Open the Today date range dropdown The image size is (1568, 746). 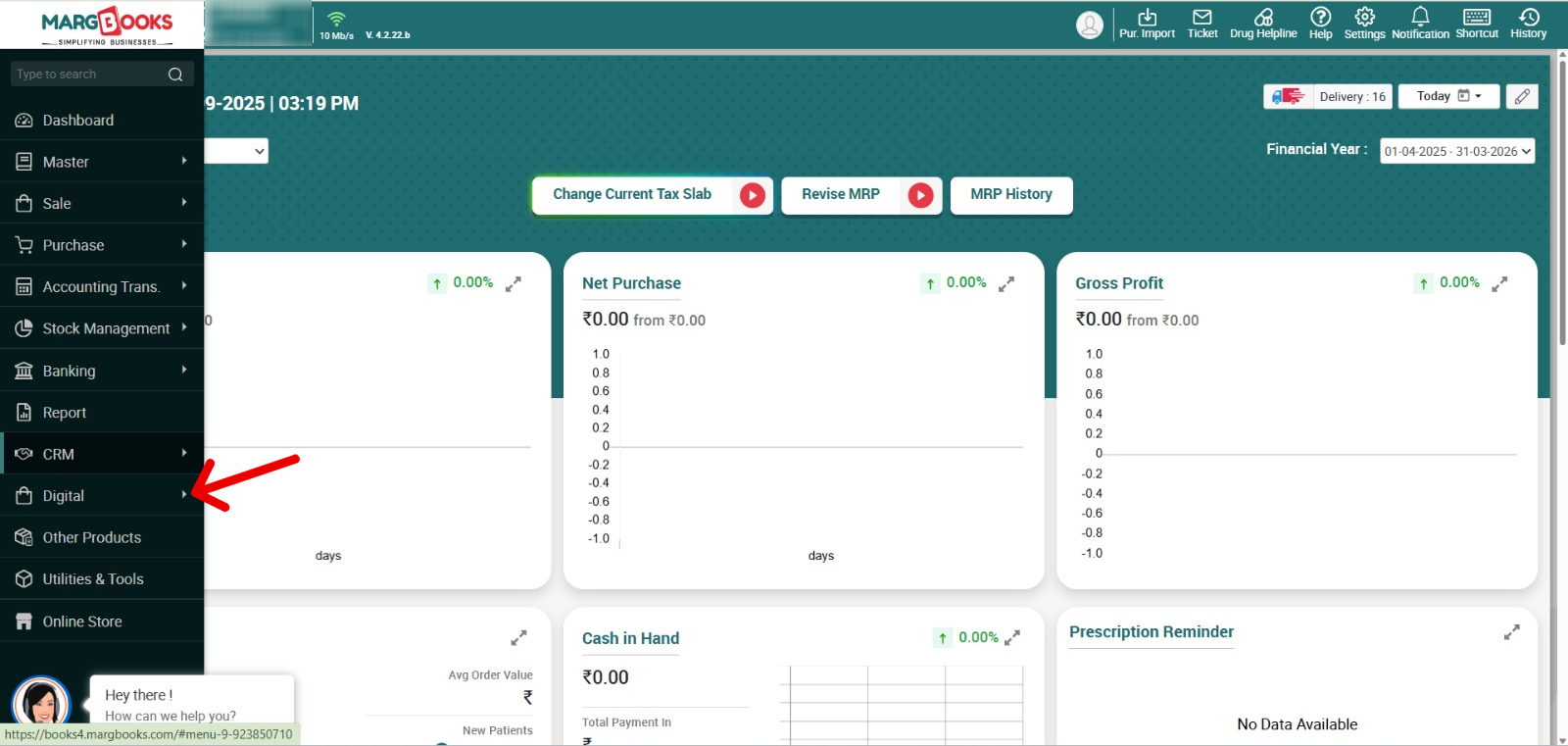[1448, 96]
